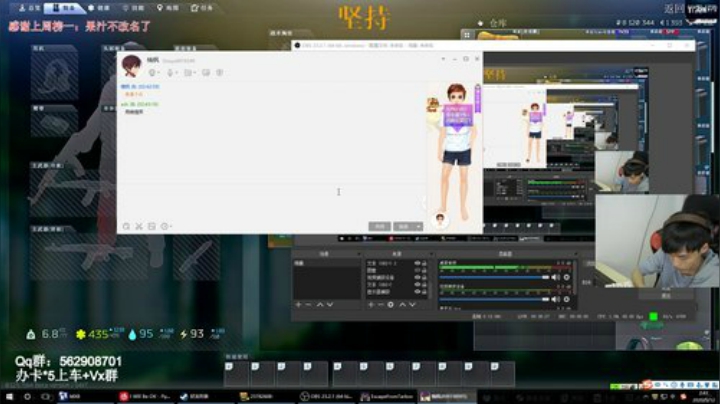Open the OBS Scenes dock options arrow
The height and width of the screenshot is (404, 720).
pyautogui.click(x=359, y=254)
